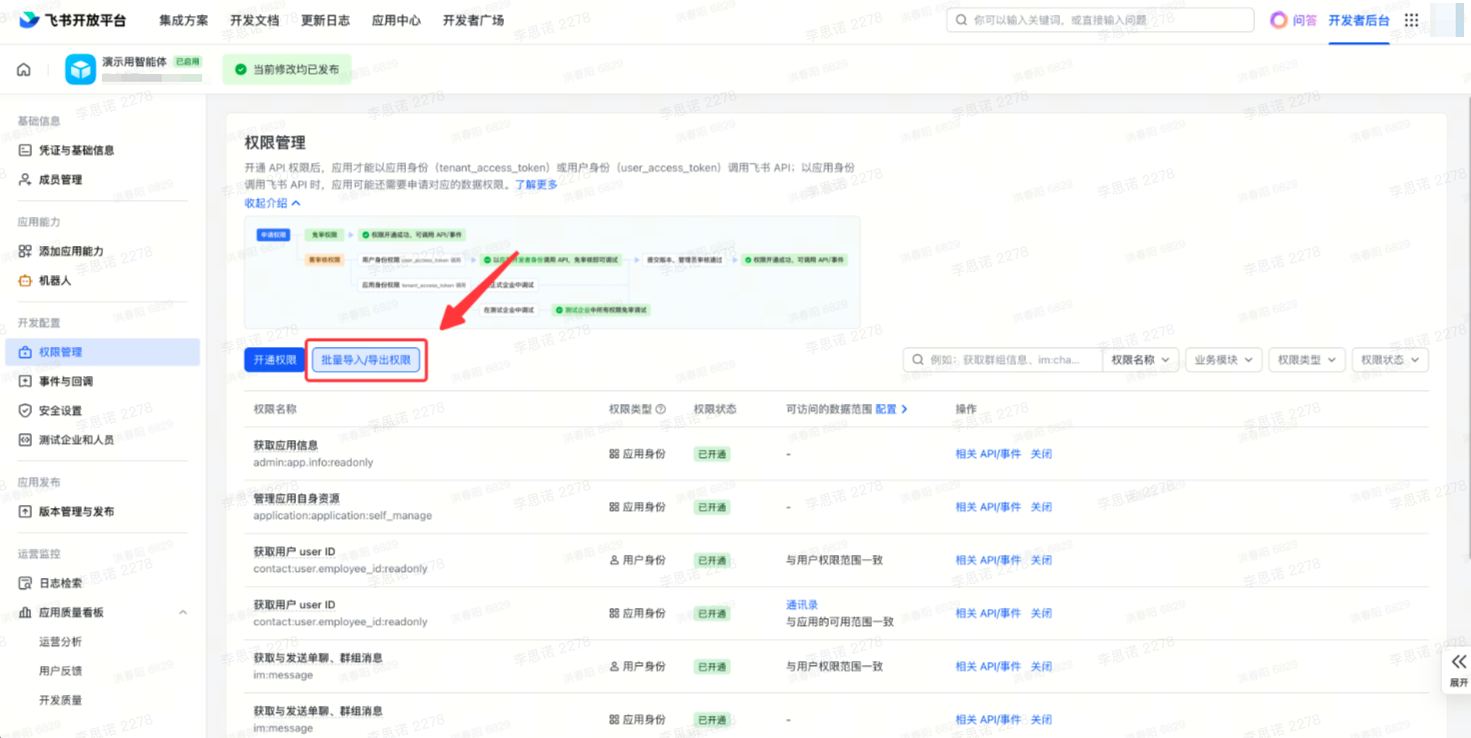Viewport: 1471px width, 738px height.
Task: Click the 已启用 status tag
Action: pos(187,62)
